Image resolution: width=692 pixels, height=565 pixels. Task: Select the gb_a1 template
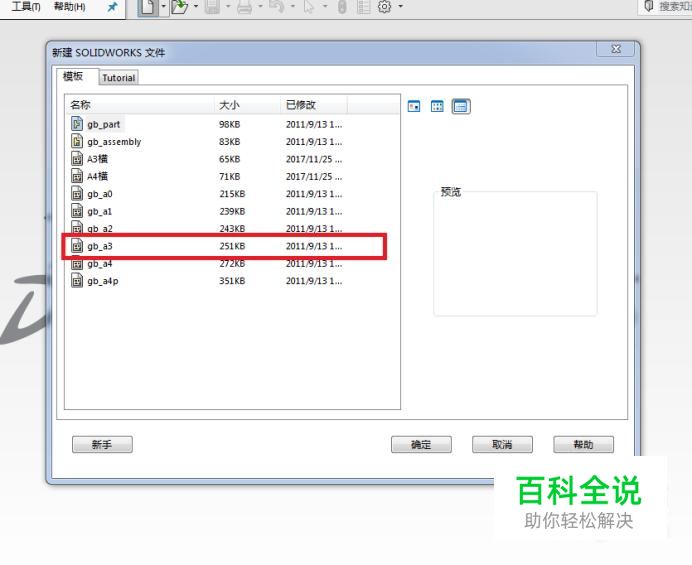(x=99, y=211)
